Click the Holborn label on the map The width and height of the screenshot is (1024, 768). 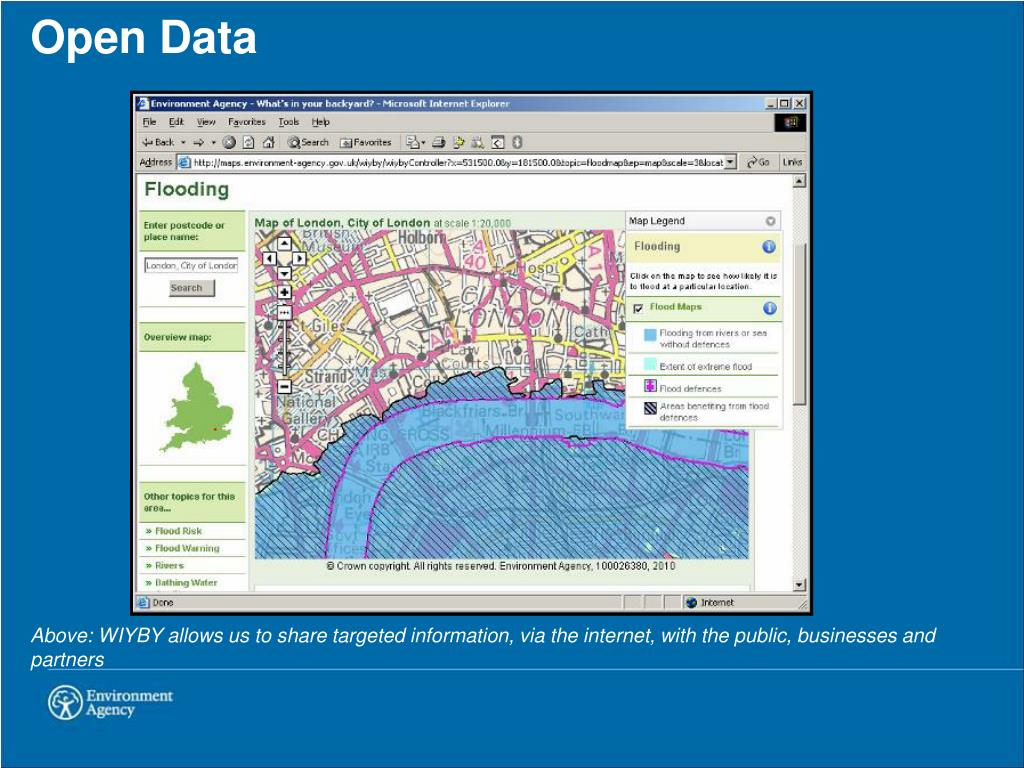[421, 238]
